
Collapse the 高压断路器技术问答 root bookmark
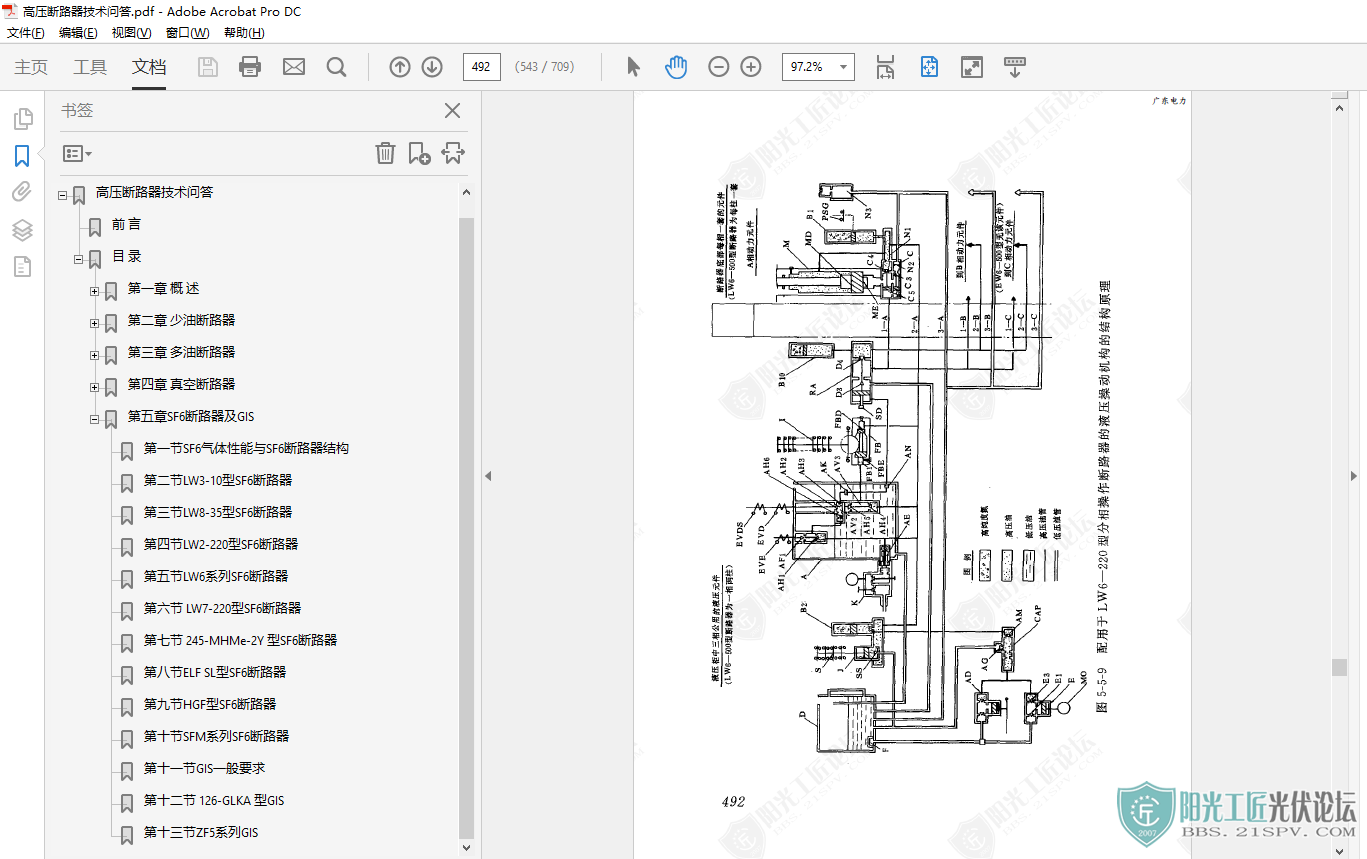[x=63, y=196]
